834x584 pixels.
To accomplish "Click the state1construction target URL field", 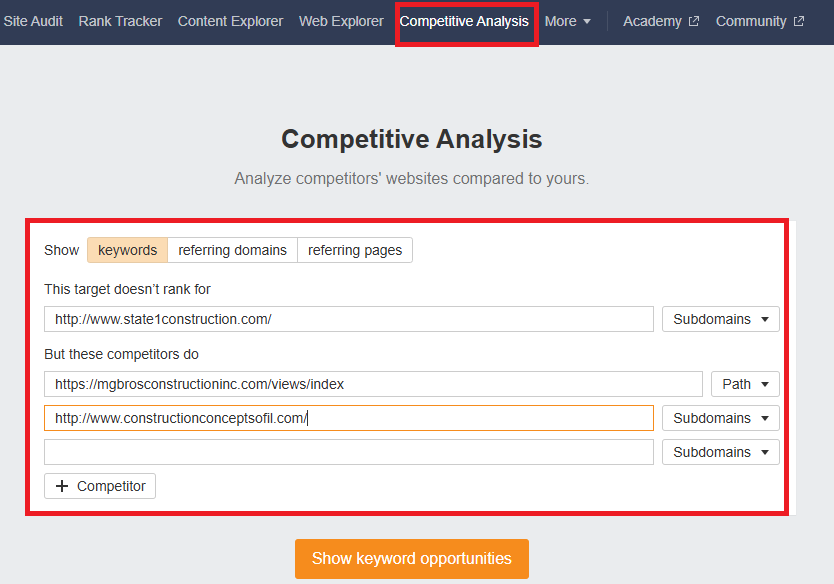I will [x=348, y=319].
